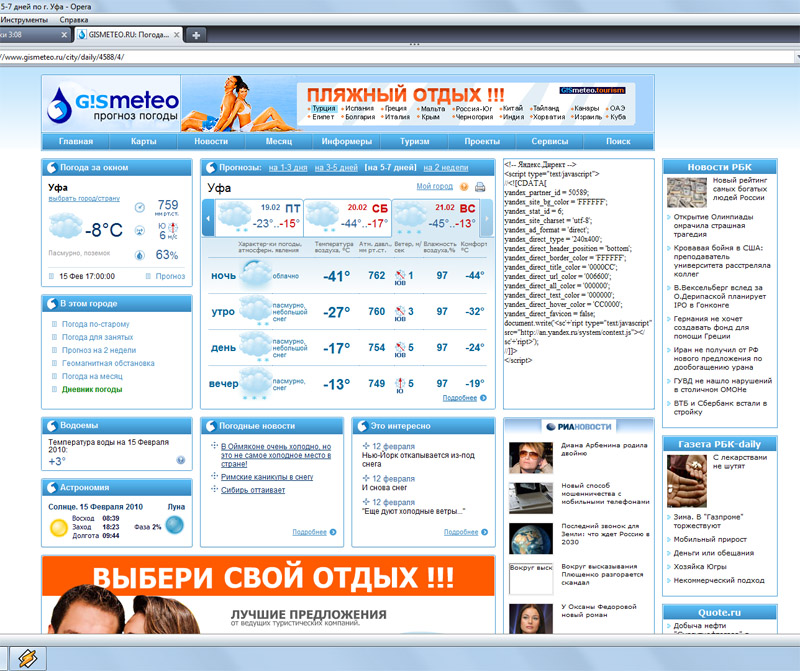Click the right arrow of forecast days strip
The height and width of the screenshot is (671, 800).
(x=487, y=218)
